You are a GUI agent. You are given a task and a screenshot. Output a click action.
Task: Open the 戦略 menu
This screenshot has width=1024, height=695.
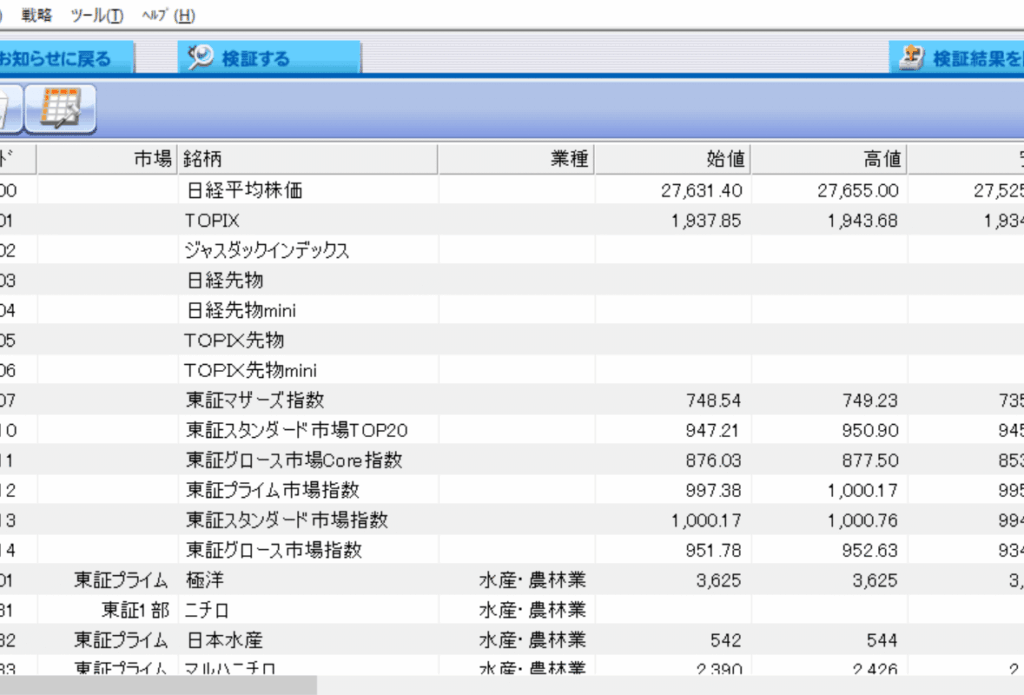[37, 15]
